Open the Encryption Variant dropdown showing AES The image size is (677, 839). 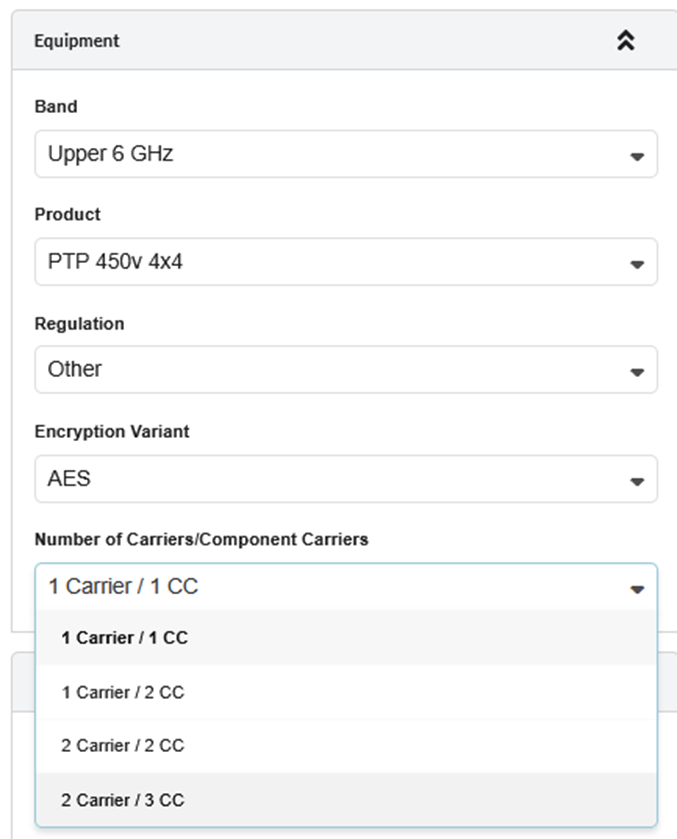[330, 479]
